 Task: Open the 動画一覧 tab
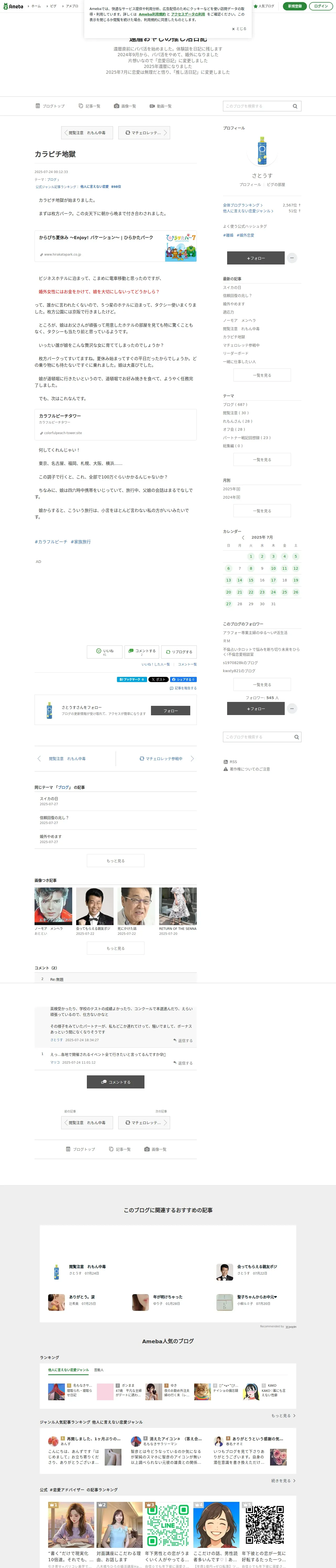(x=160, y=106)
